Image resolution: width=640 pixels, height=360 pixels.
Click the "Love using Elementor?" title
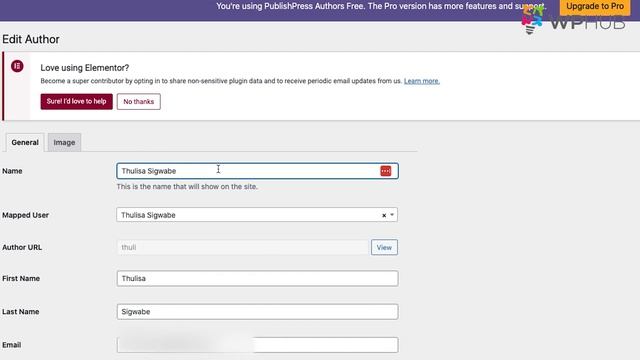click(x=84, y=68)
